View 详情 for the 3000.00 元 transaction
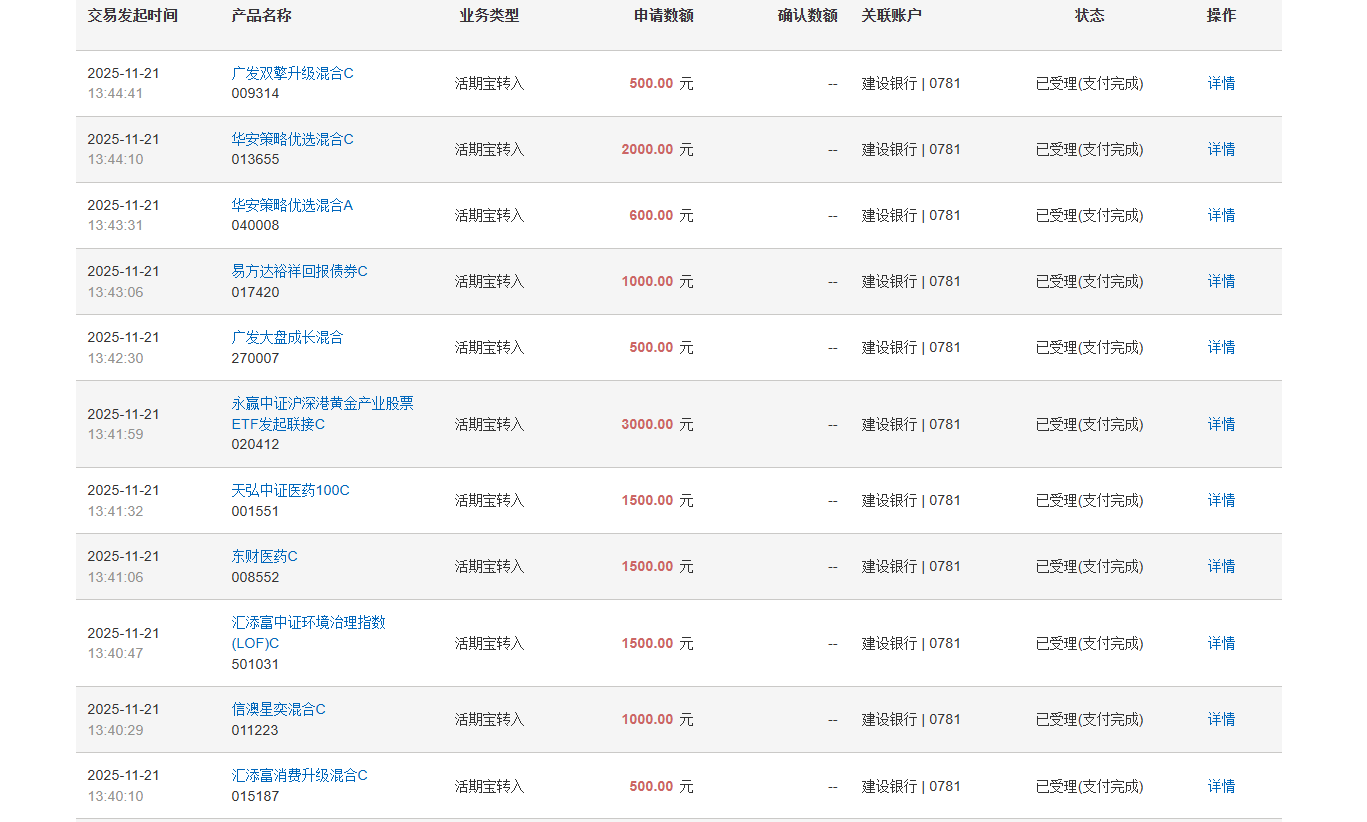 coord(1221,424)
